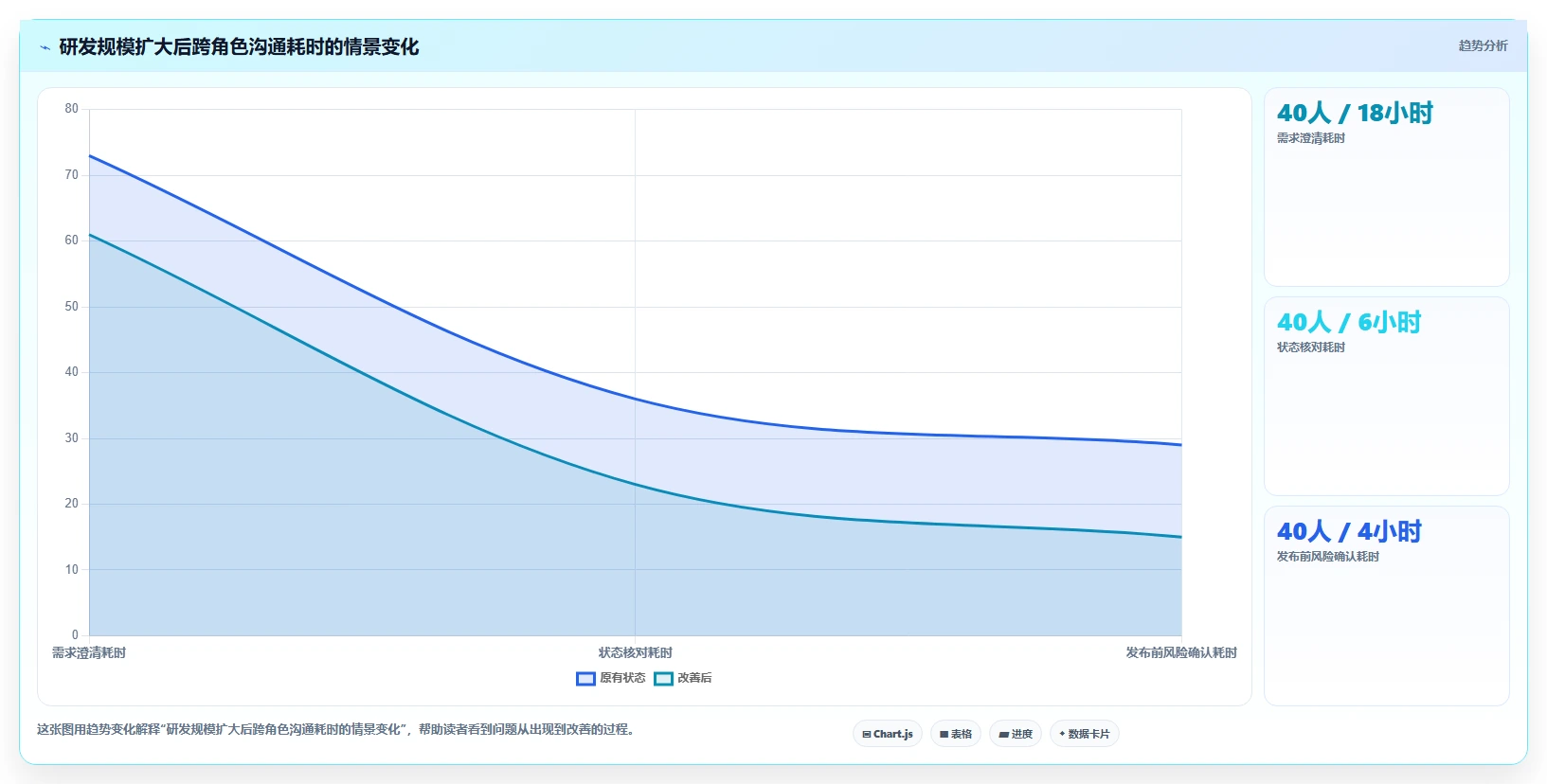The image size is (1547, 784).
Task: Hide the 改善后 dataset via legend label
Action: [x=694, y=678]
